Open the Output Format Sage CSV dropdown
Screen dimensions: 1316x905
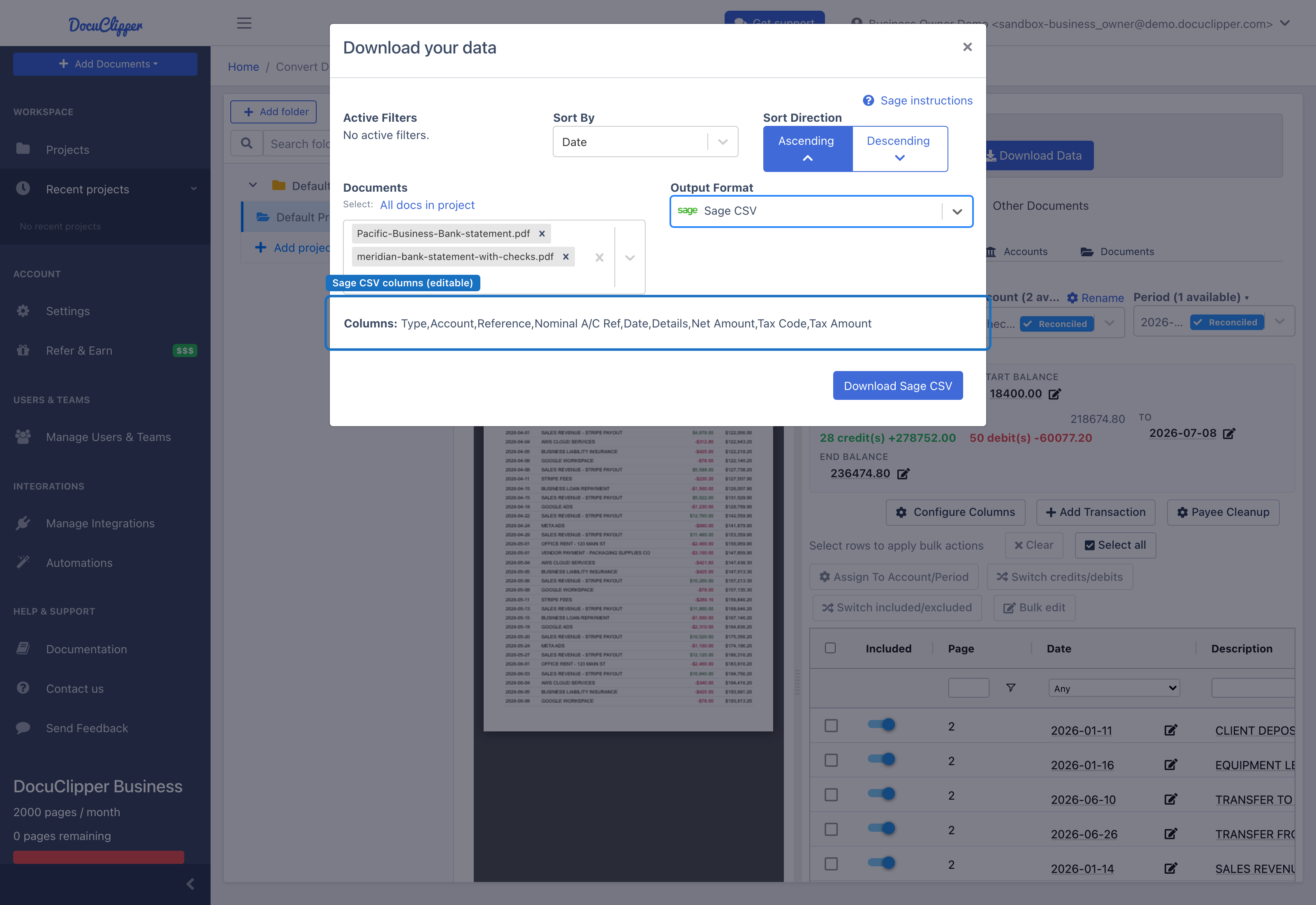[821, 211]
